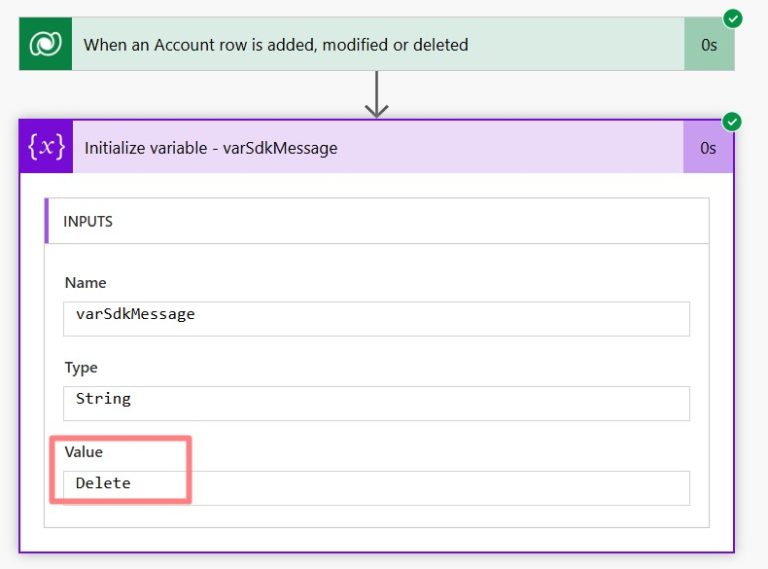Click the Initialize variable step's success checkmark

[732, 122]
